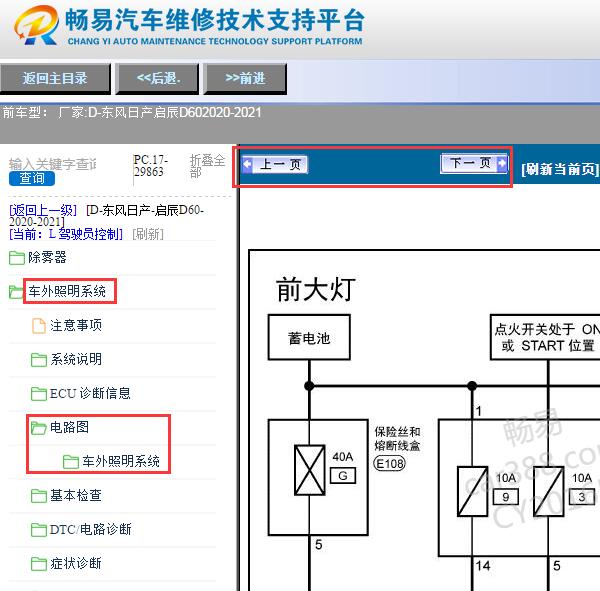Open the 注意事项 page entry
This screenshot has width=600, height=591.
(x=76, y=325)
